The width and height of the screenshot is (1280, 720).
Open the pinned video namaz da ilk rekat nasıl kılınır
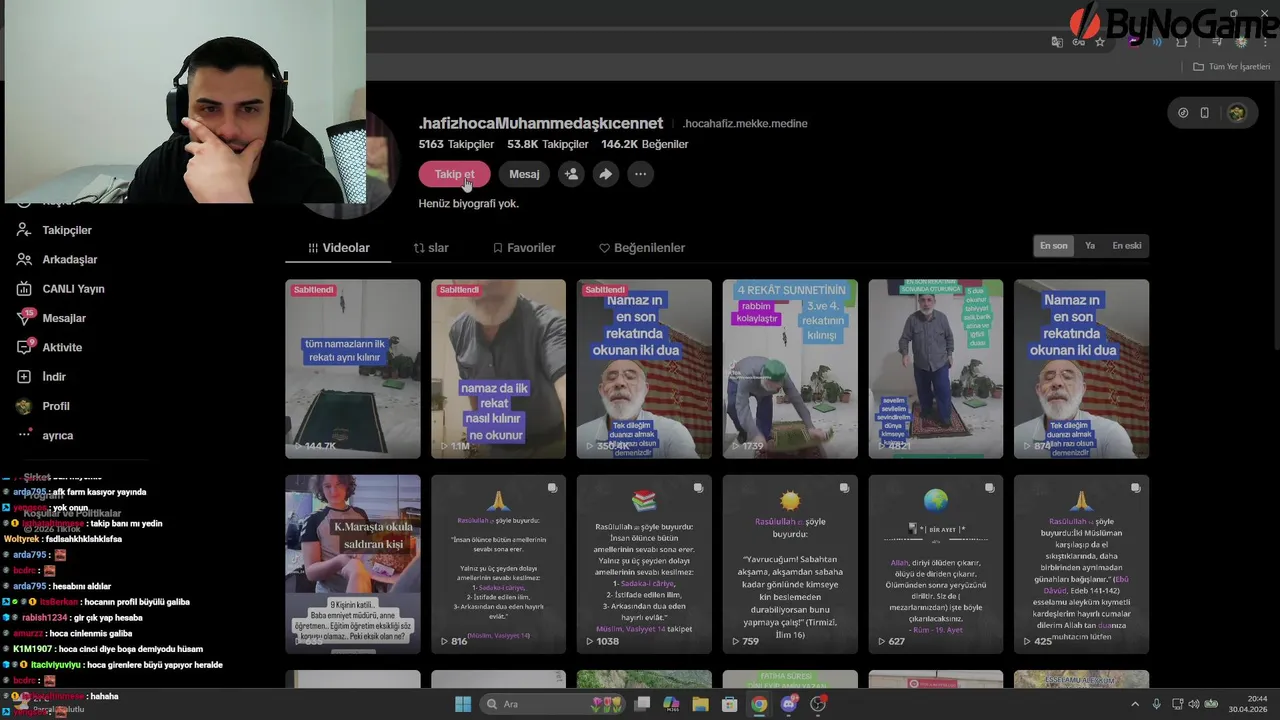tap(498, 369)
